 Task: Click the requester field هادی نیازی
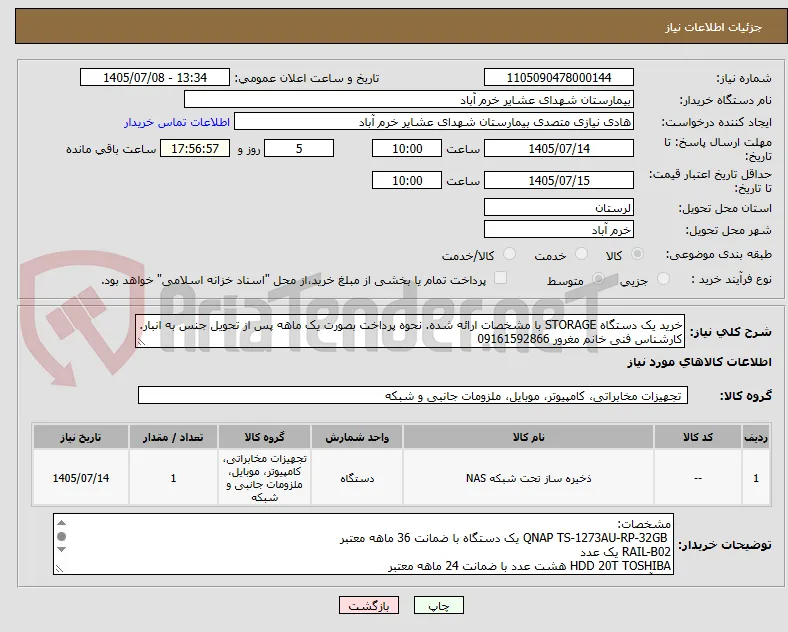(x=434, y=122)
